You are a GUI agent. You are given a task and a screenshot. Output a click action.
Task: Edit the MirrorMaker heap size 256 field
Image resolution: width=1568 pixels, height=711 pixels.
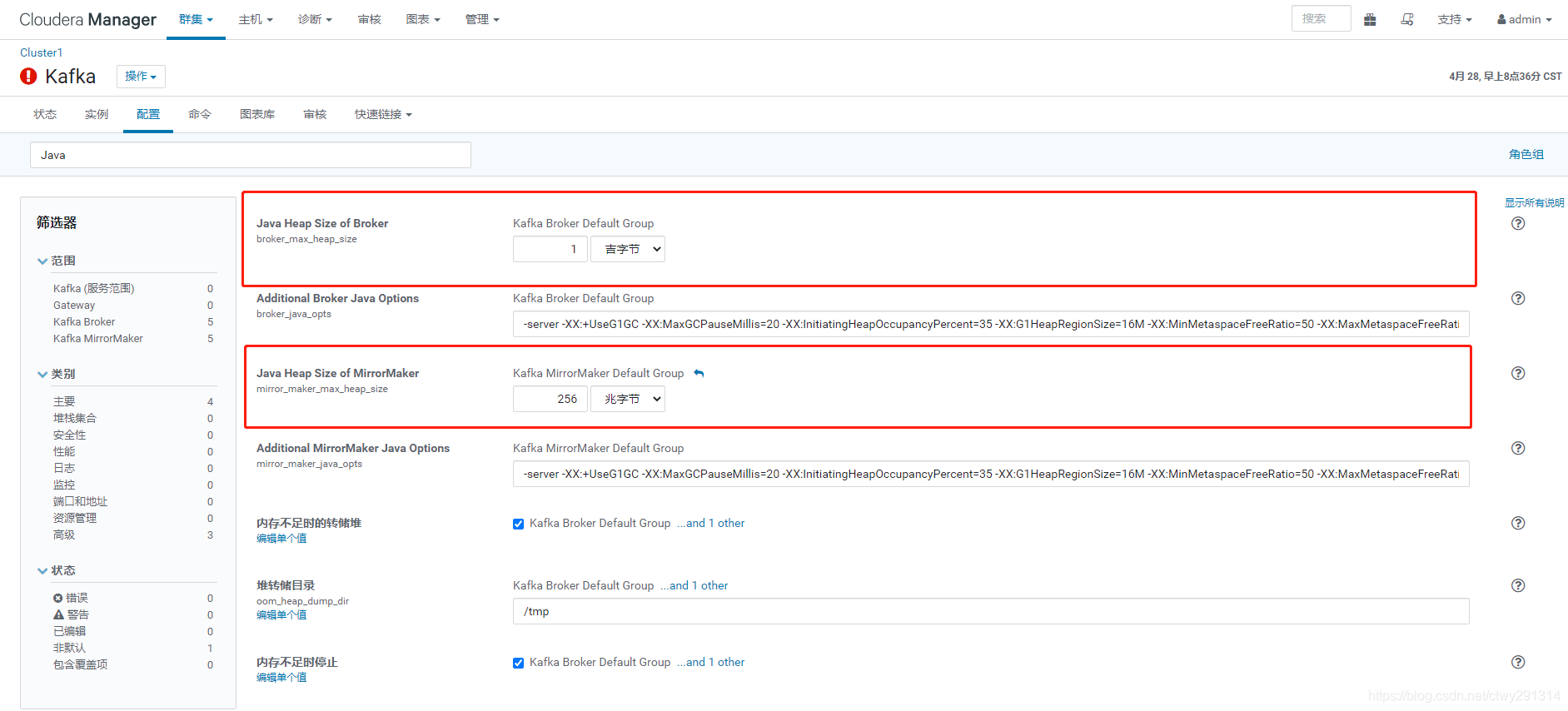pos(550,399)
